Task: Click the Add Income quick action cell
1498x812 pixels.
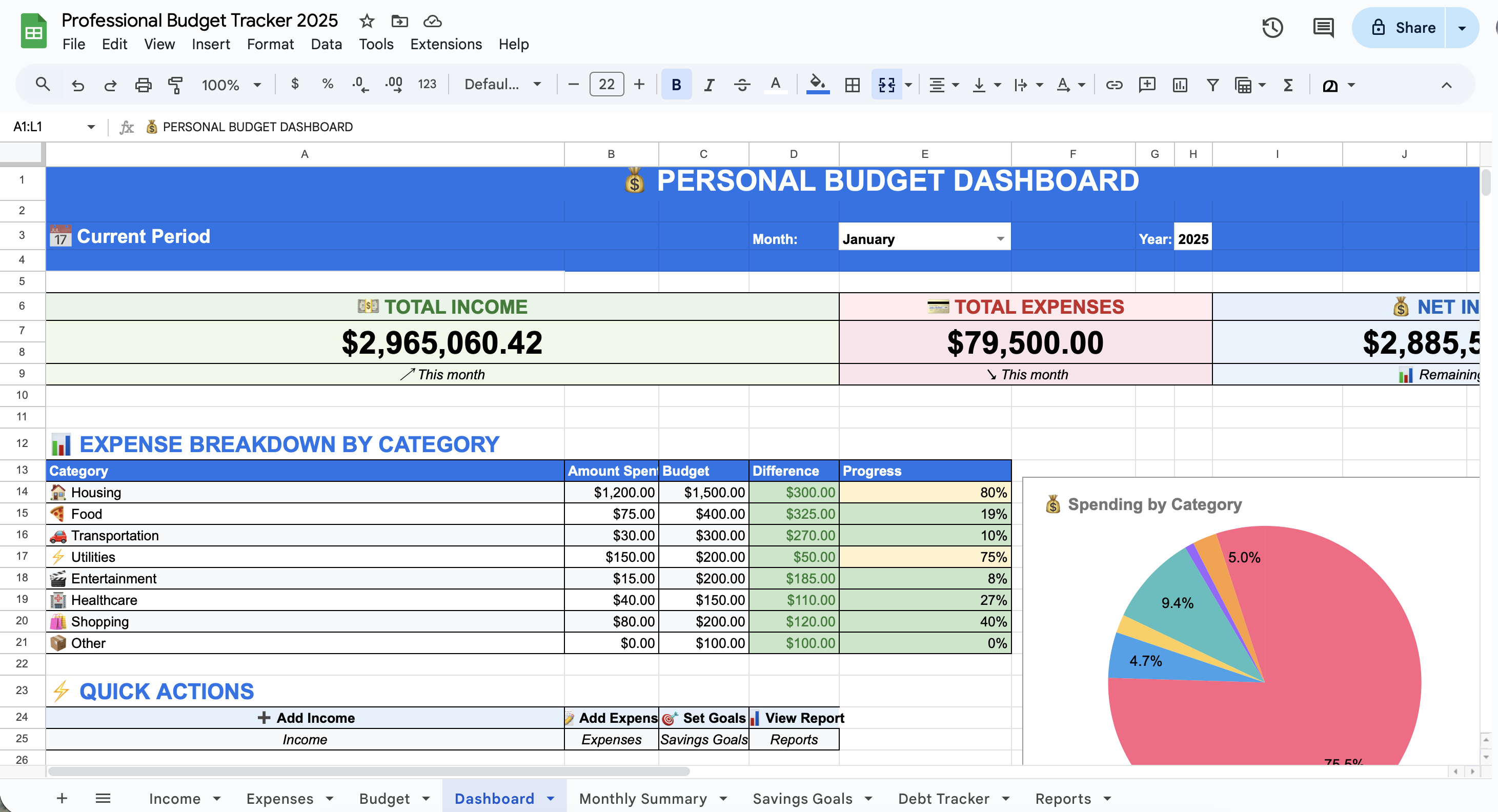Action: pyautogui.click(x=305, y=718)
